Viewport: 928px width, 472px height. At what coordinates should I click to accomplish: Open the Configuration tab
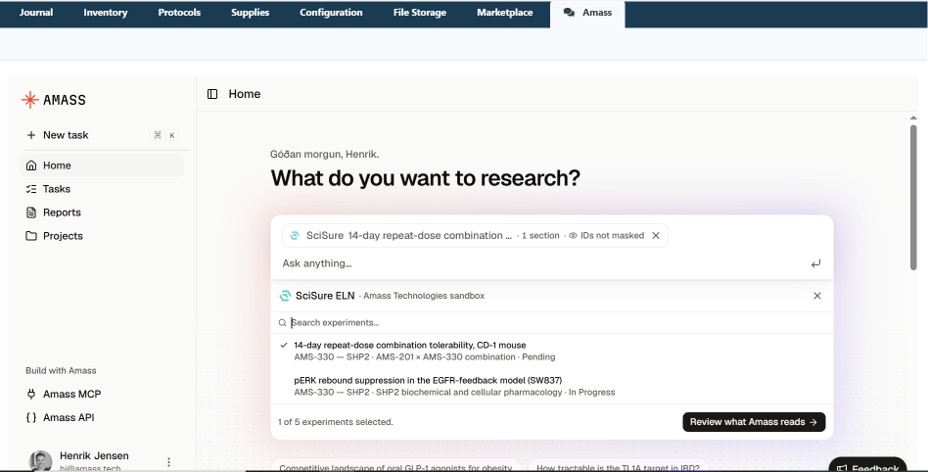pyautogui.click(x=331, y=12)
